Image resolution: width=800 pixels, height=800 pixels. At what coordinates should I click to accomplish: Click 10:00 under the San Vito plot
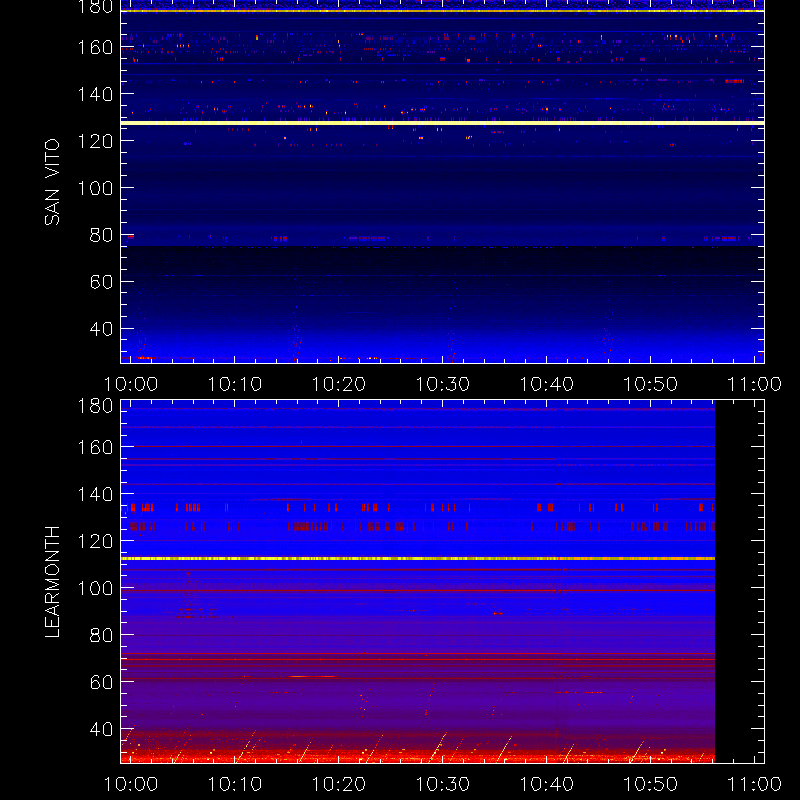131,384
